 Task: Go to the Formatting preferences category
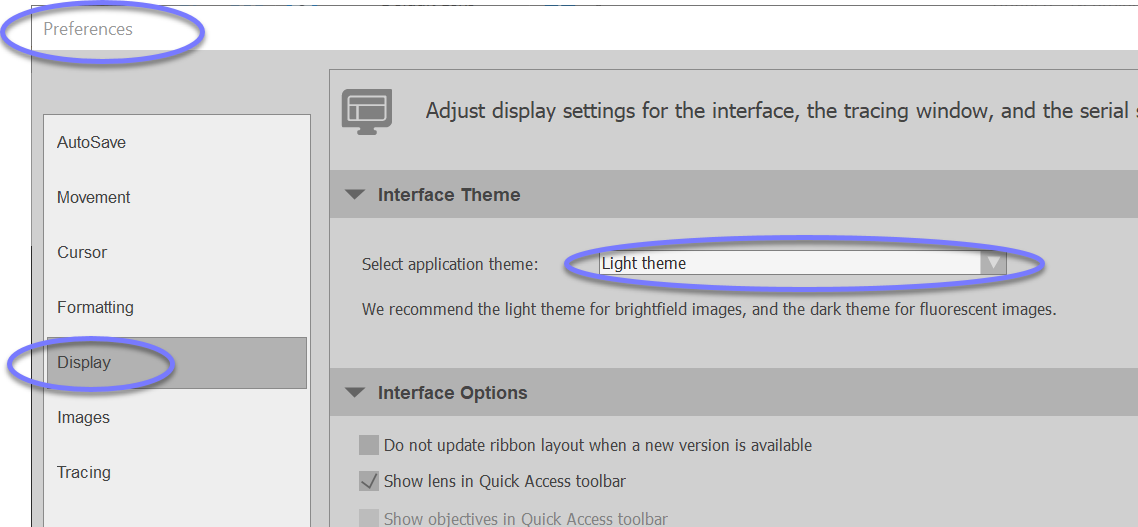[x=95, y=308]
